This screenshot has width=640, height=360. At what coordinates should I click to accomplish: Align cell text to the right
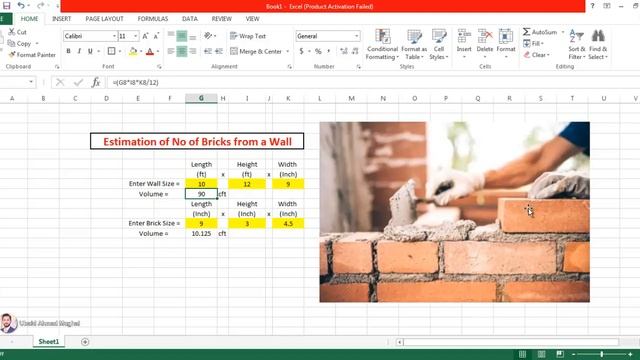point(193,51)
